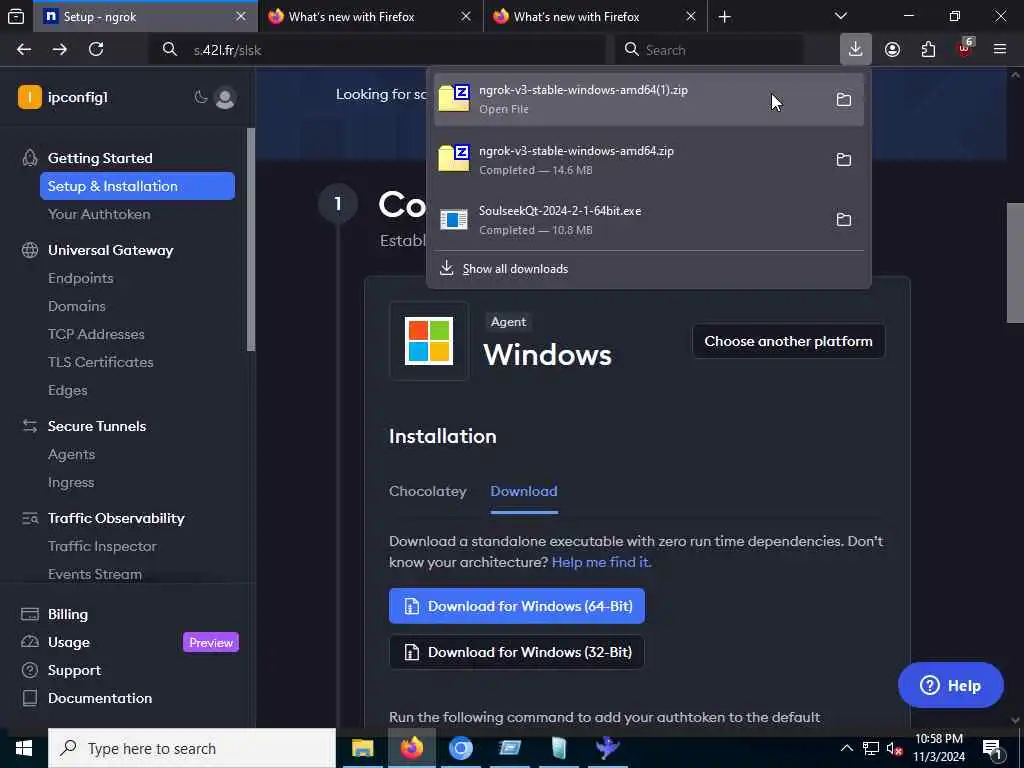Click Download for Windows (32-Bit)
Image resolution: width=1024 pixels, height=768 pixels.
click(517, 652)
